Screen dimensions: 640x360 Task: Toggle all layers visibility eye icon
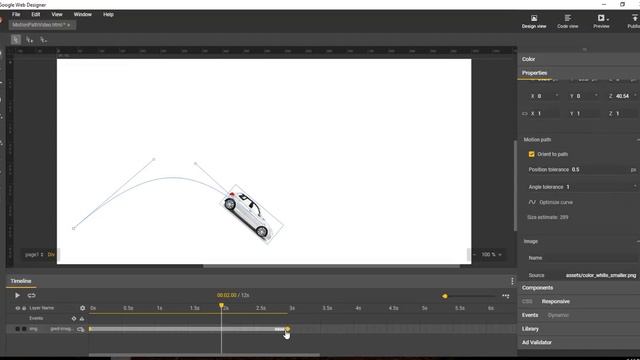tap(17, 308)
